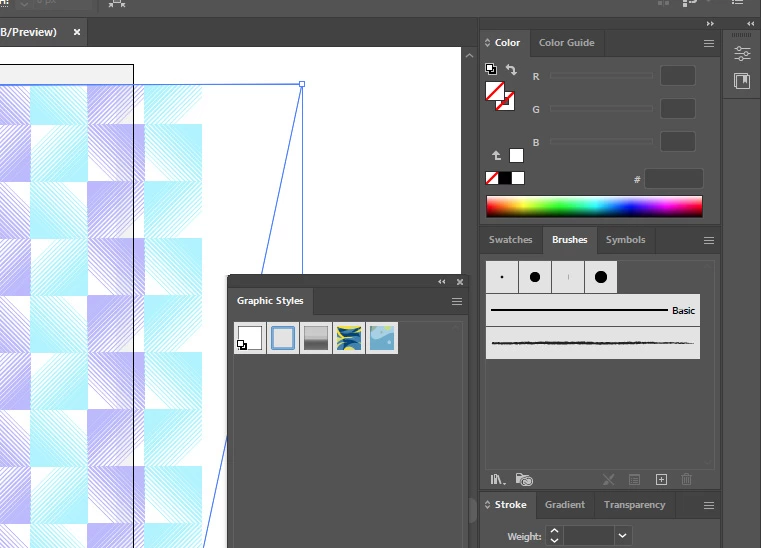This screenshot has height=548, width=761.
Task: Click the New Brush icon
Action: point(661,480)
